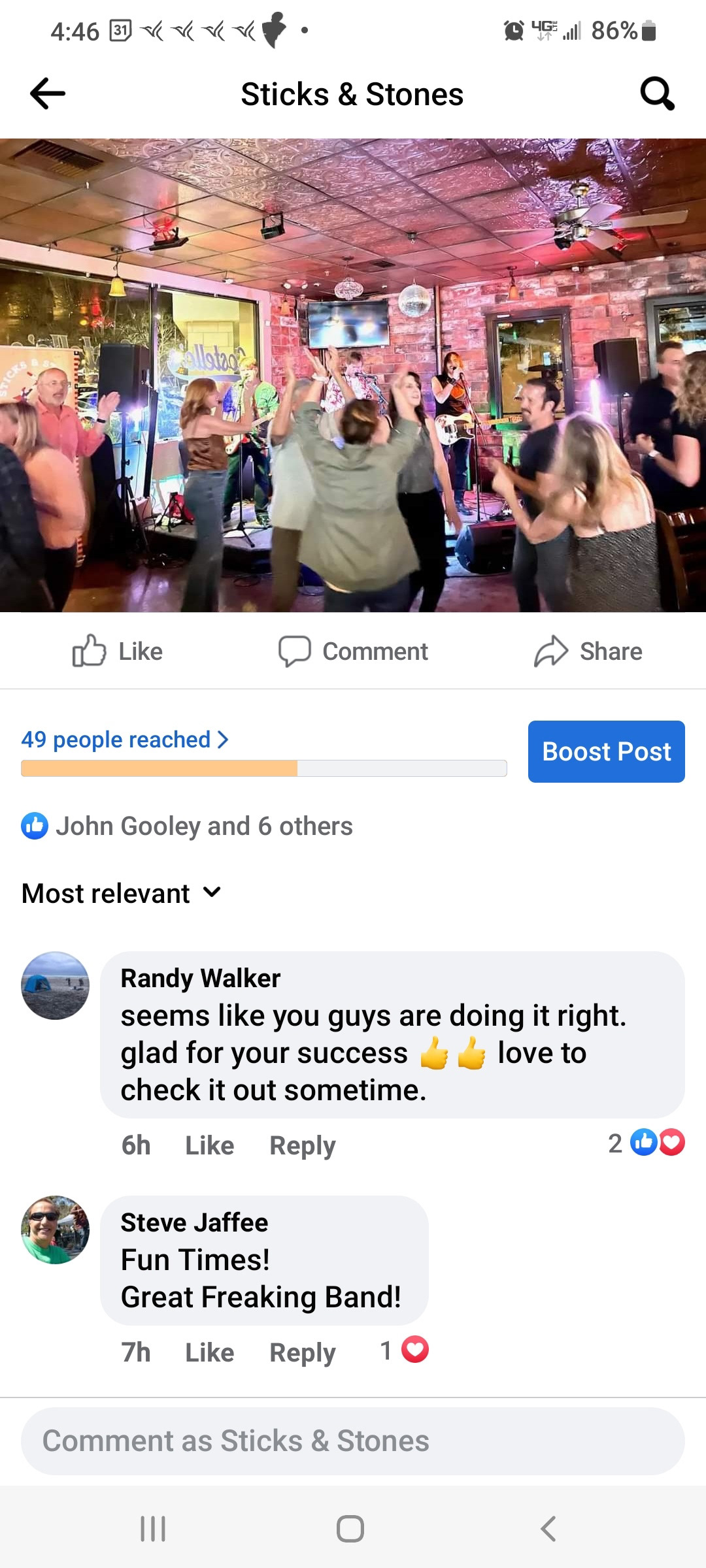Screen dimensions: 706x1568
Task: Like Steve Jaffee's comment
Action: click(210, 1352)
